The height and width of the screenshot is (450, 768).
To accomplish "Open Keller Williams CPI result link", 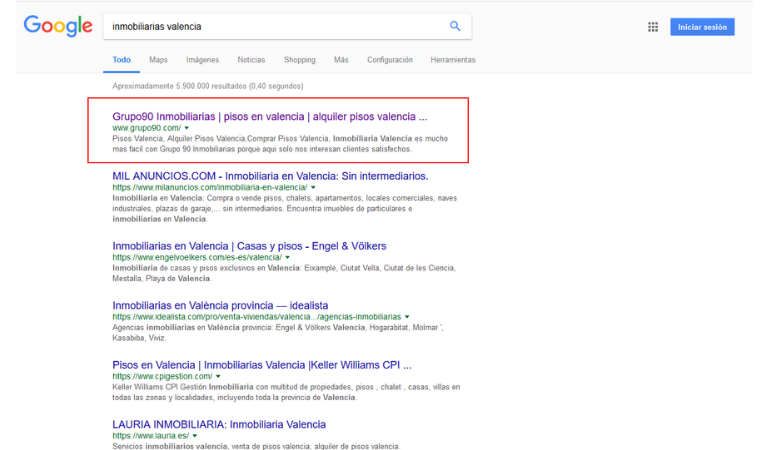I will click(x=262, y=365).
